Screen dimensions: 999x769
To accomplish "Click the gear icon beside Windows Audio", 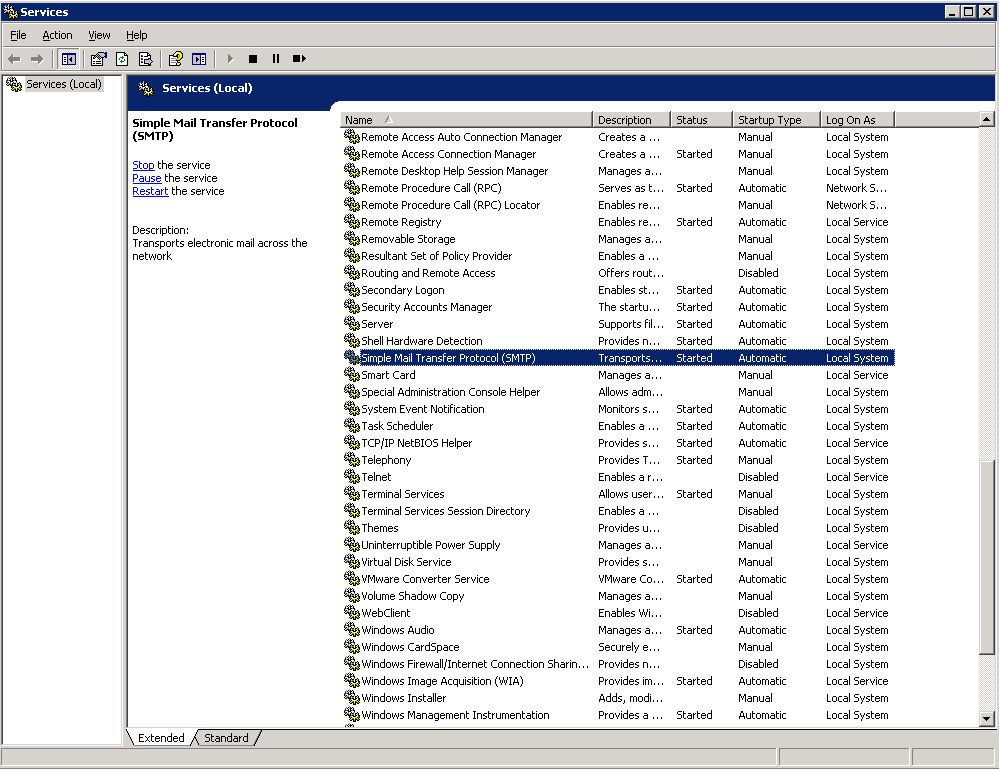I will (352, 629).
